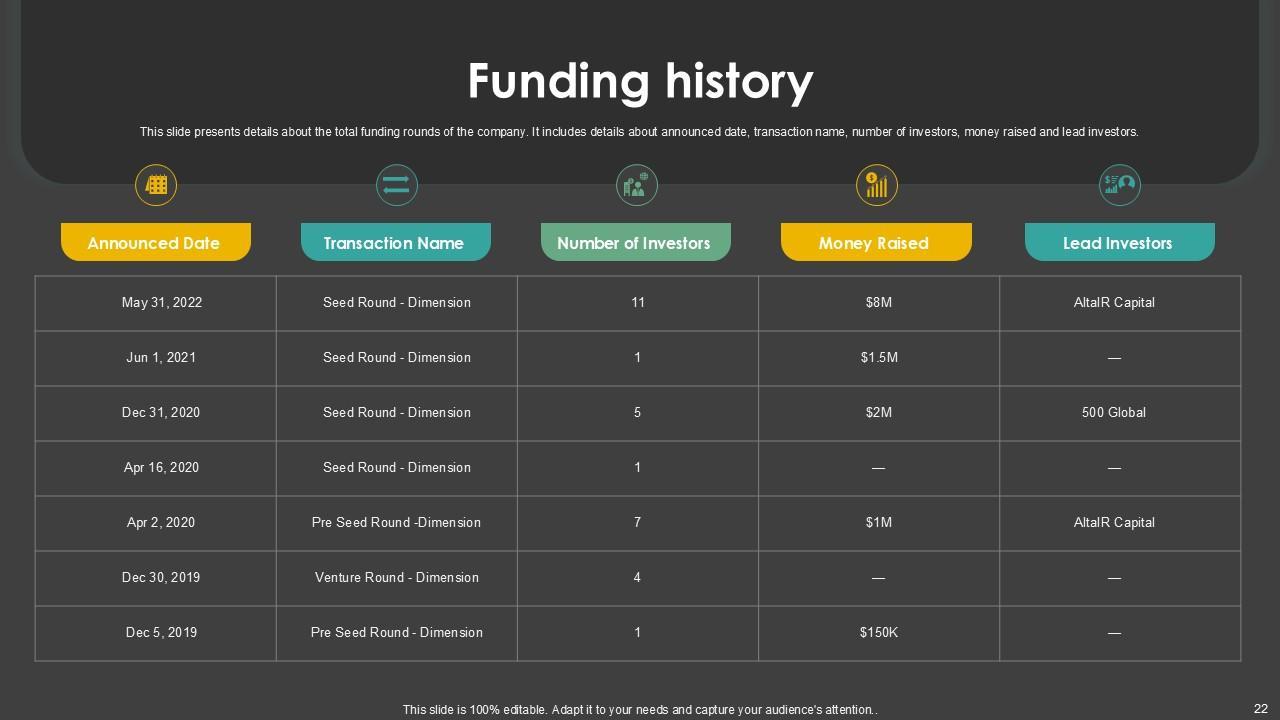Click the calendar icon above Announced Date

coord(156,185)
